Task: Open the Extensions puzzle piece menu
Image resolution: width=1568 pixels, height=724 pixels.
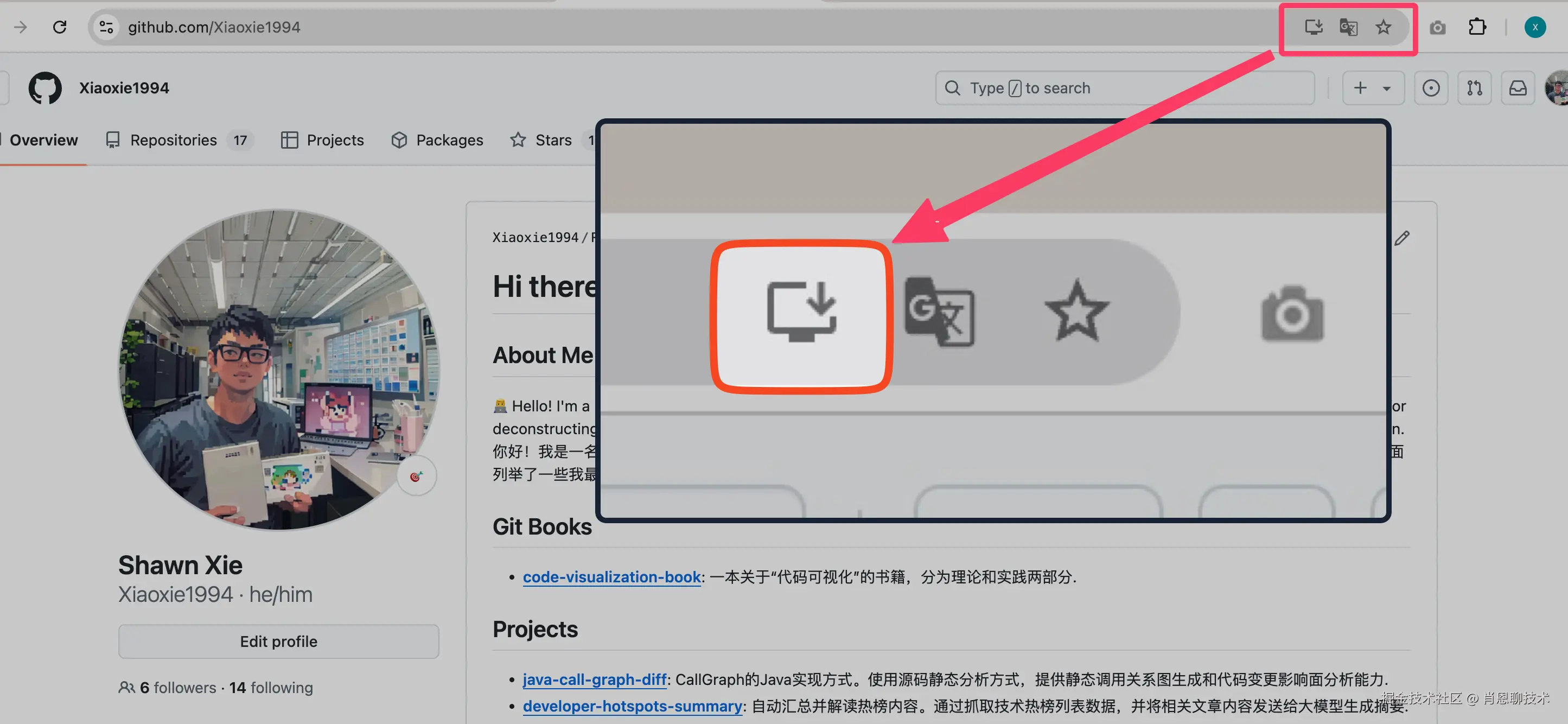Action: pos(1477,27)
